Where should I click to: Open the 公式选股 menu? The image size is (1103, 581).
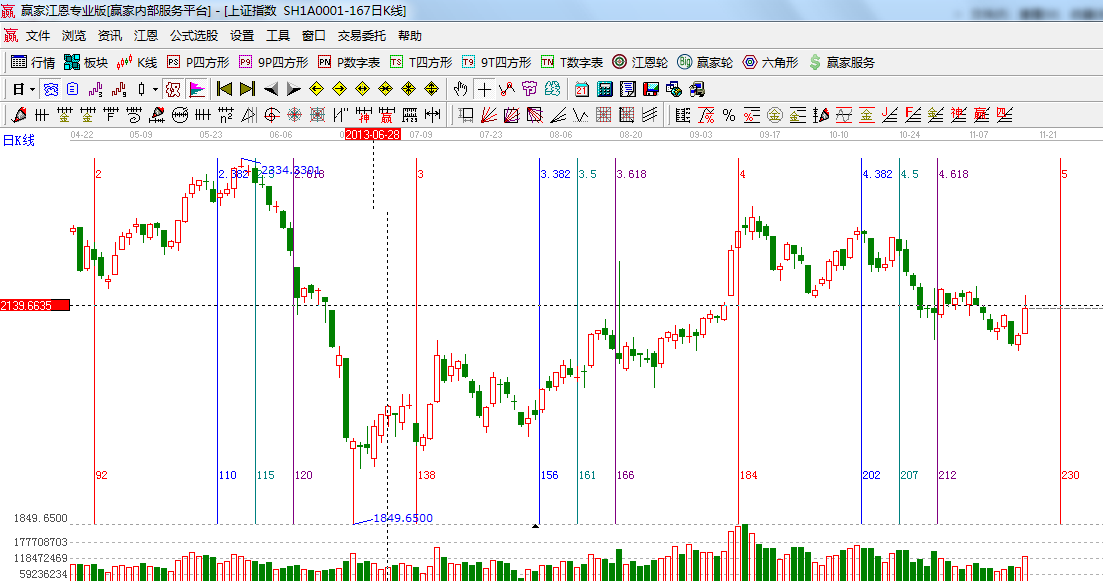click(x=193, y=35)
